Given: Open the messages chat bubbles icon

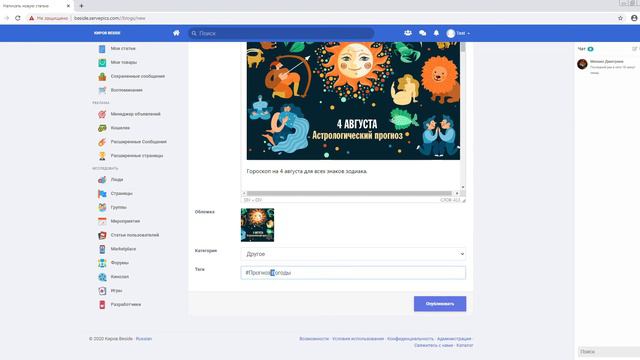Looking at the screenshot, I should coord(422,33).
